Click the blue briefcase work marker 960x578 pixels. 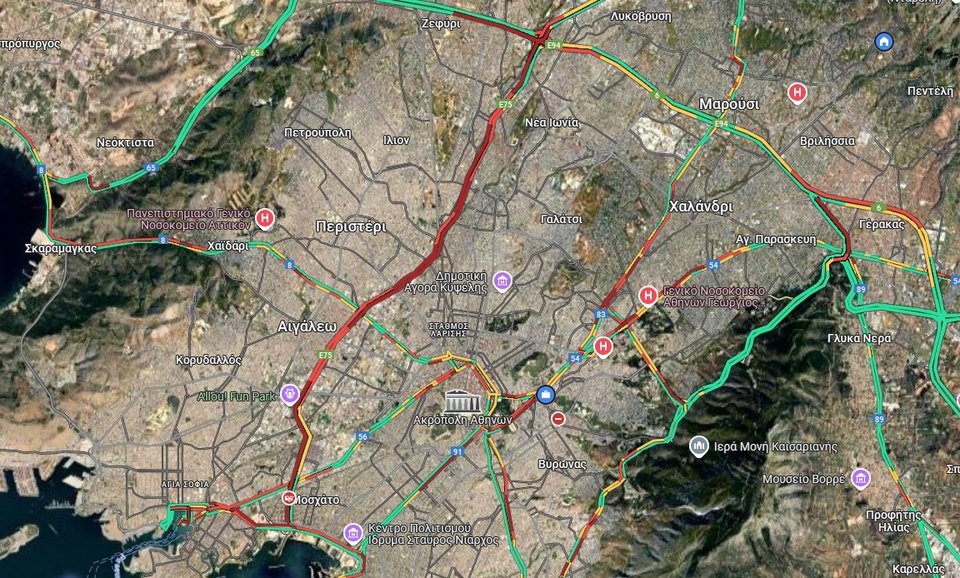545,394
